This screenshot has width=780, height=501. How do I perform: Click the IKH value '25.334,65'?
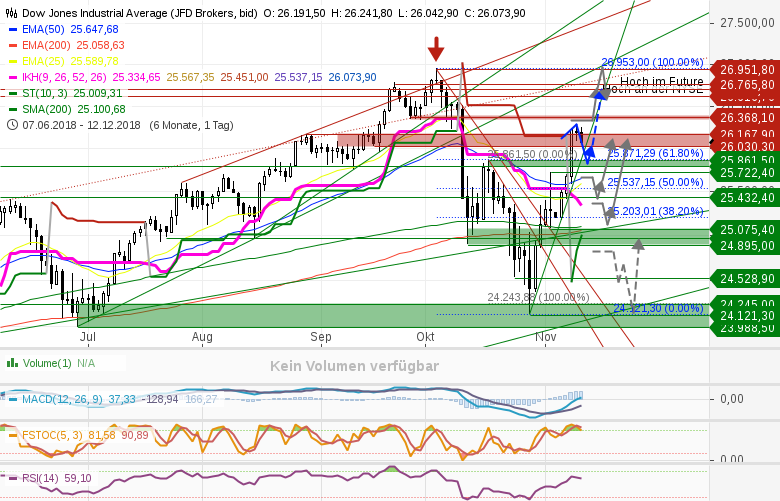136,77
